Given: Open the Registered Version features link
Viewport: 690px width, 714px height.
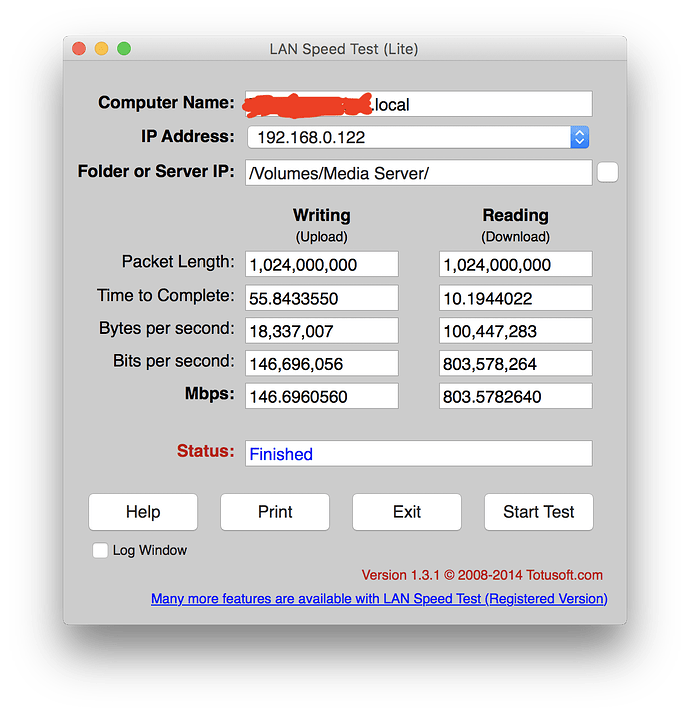Looking at the screenshot, I should click(379, 598).
